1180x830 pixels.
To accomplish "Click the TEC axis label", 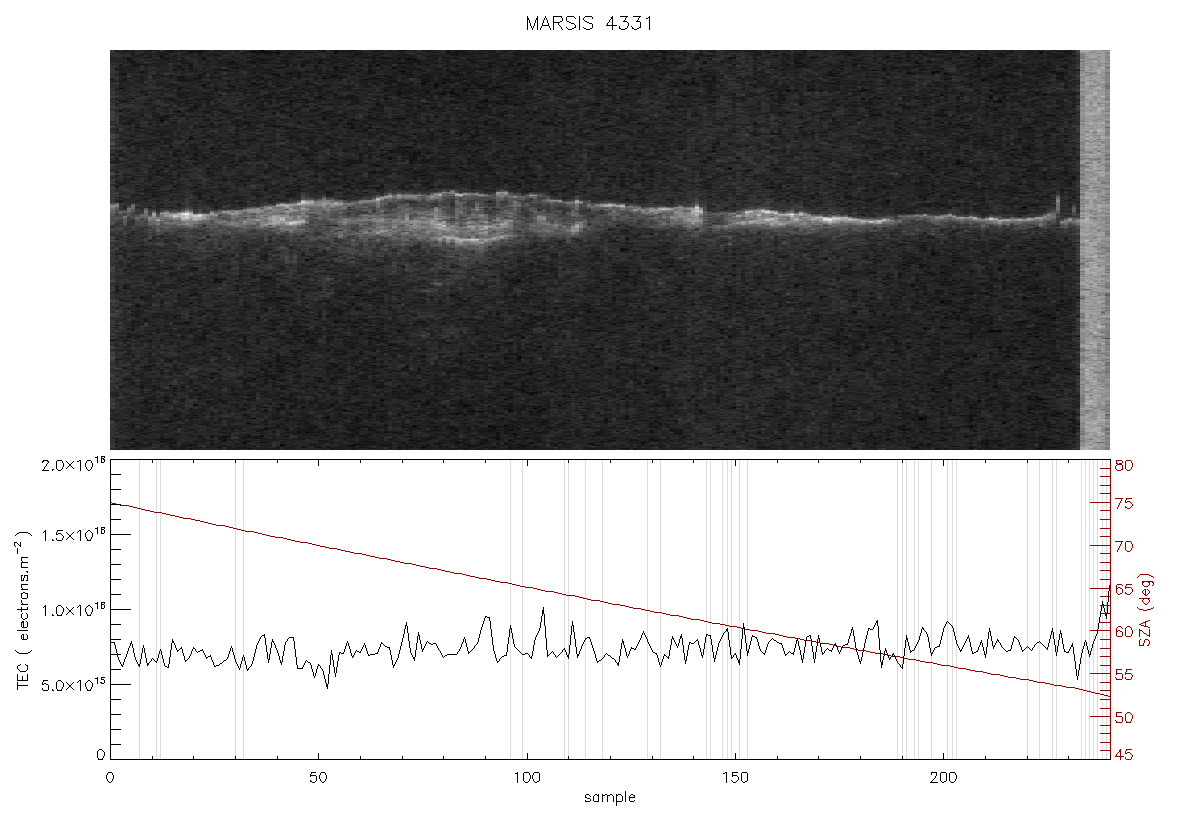I will (x=23, y=610).
